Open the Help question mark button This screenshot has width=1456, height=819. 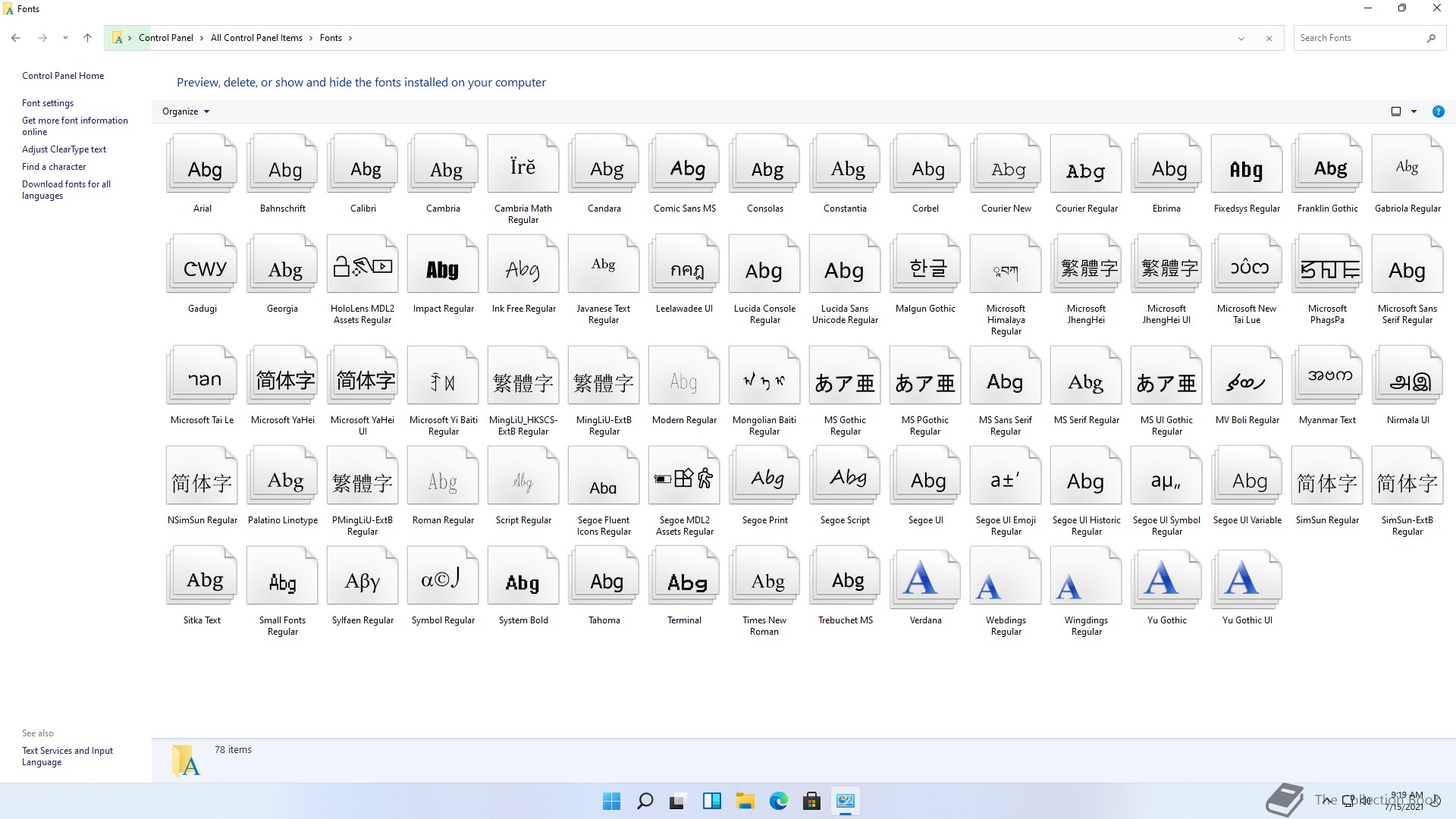click(x=1438, y=111)
